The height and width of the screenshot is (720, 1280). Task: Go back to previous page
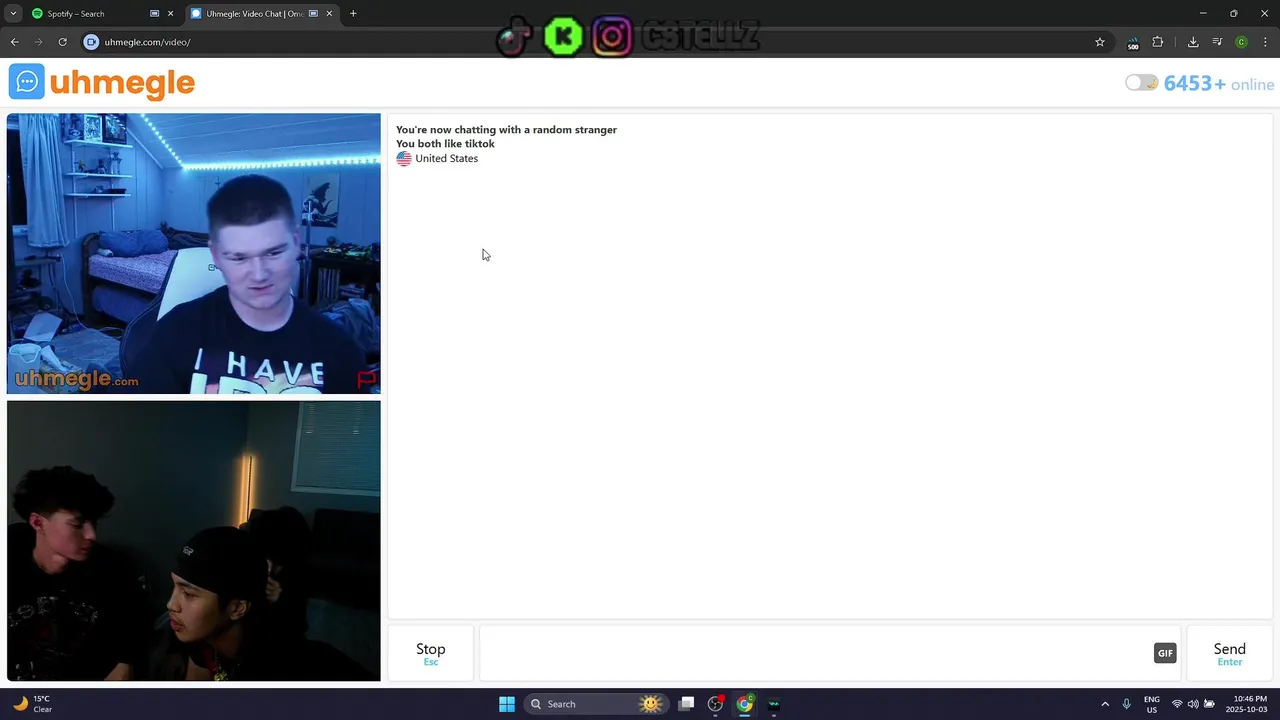pyautogui.click(x=14, y=42)
